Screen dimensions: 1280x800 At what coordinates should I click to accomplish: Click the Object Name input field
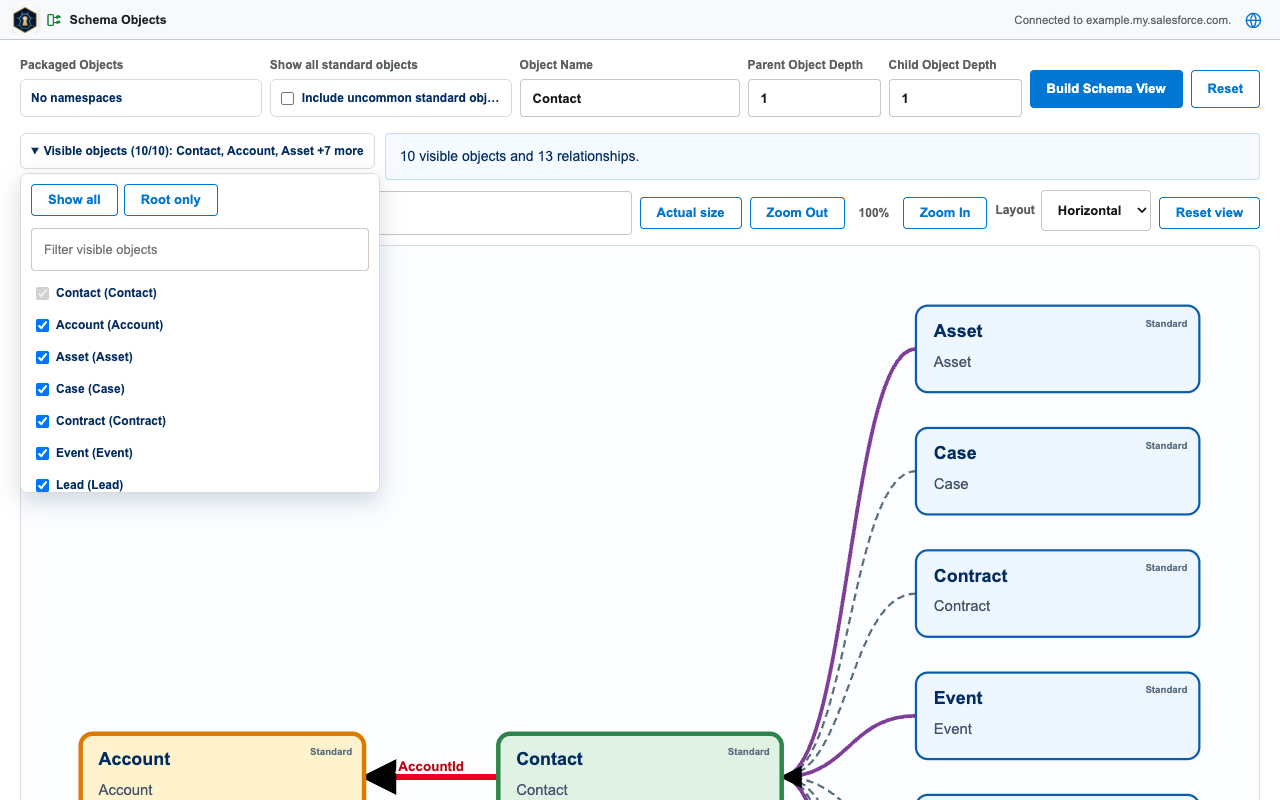(630, 98)
